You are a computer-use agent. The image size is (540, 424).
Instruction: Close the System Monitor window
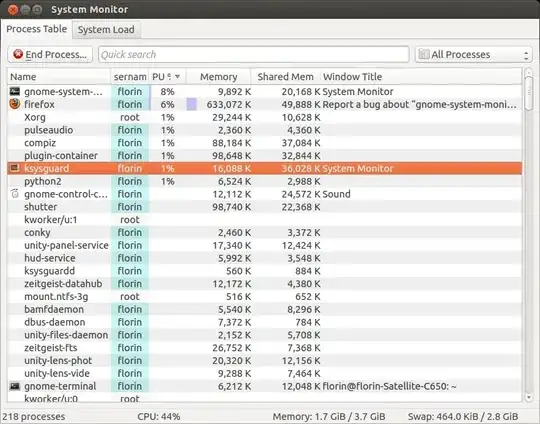pos(13,9)
